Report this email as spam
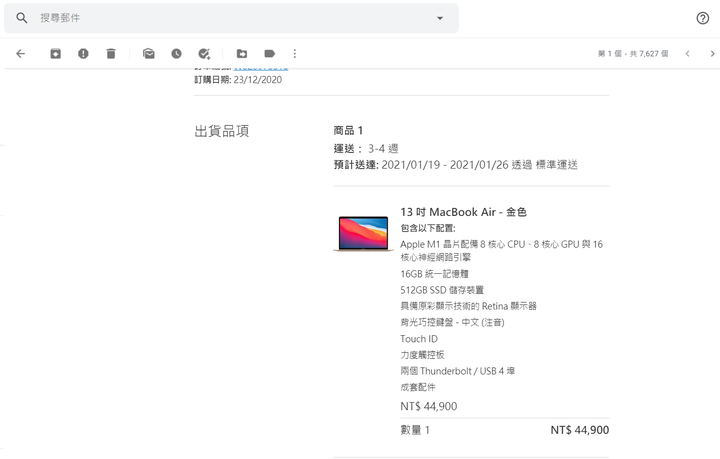Viewport: 720px width, 459px height. pyautogui.click(x=83, y=54)
